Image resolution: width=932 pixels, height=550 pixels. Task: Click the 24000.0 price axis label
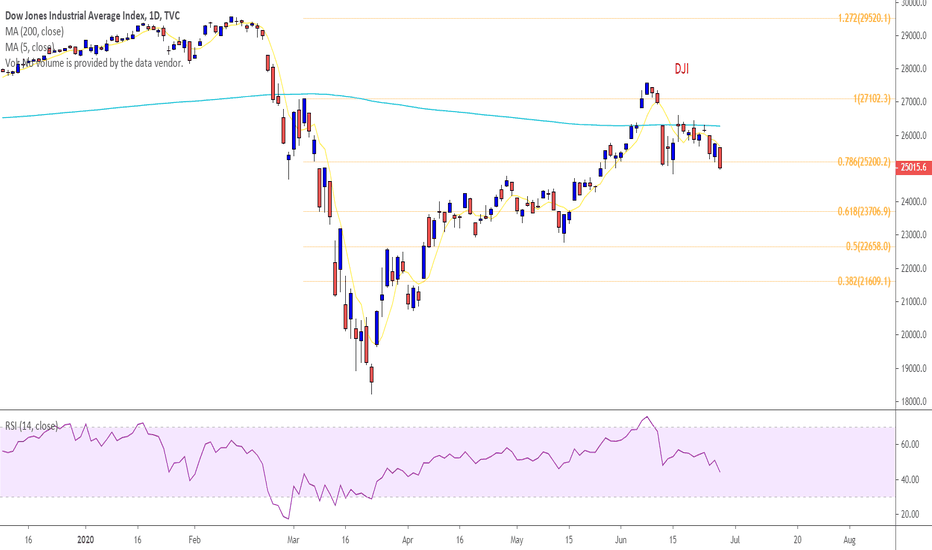click(x=914, y=202)
